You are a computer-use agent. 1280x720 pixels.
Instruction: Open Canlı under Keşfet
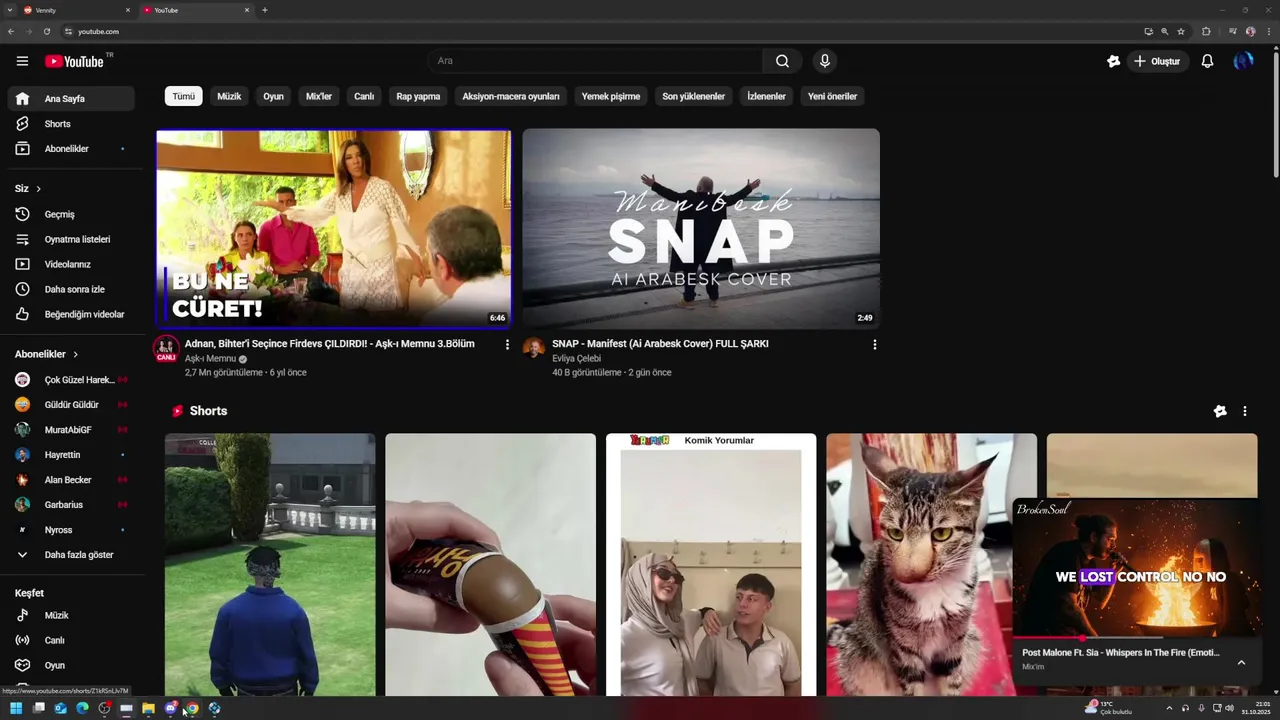point(70,640)
